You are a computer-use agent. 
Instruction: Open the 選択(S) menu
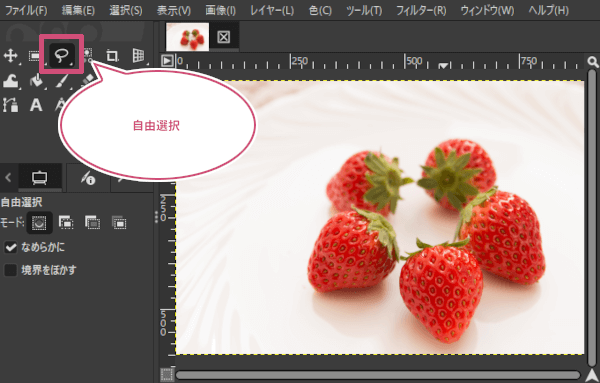point(126,10)
